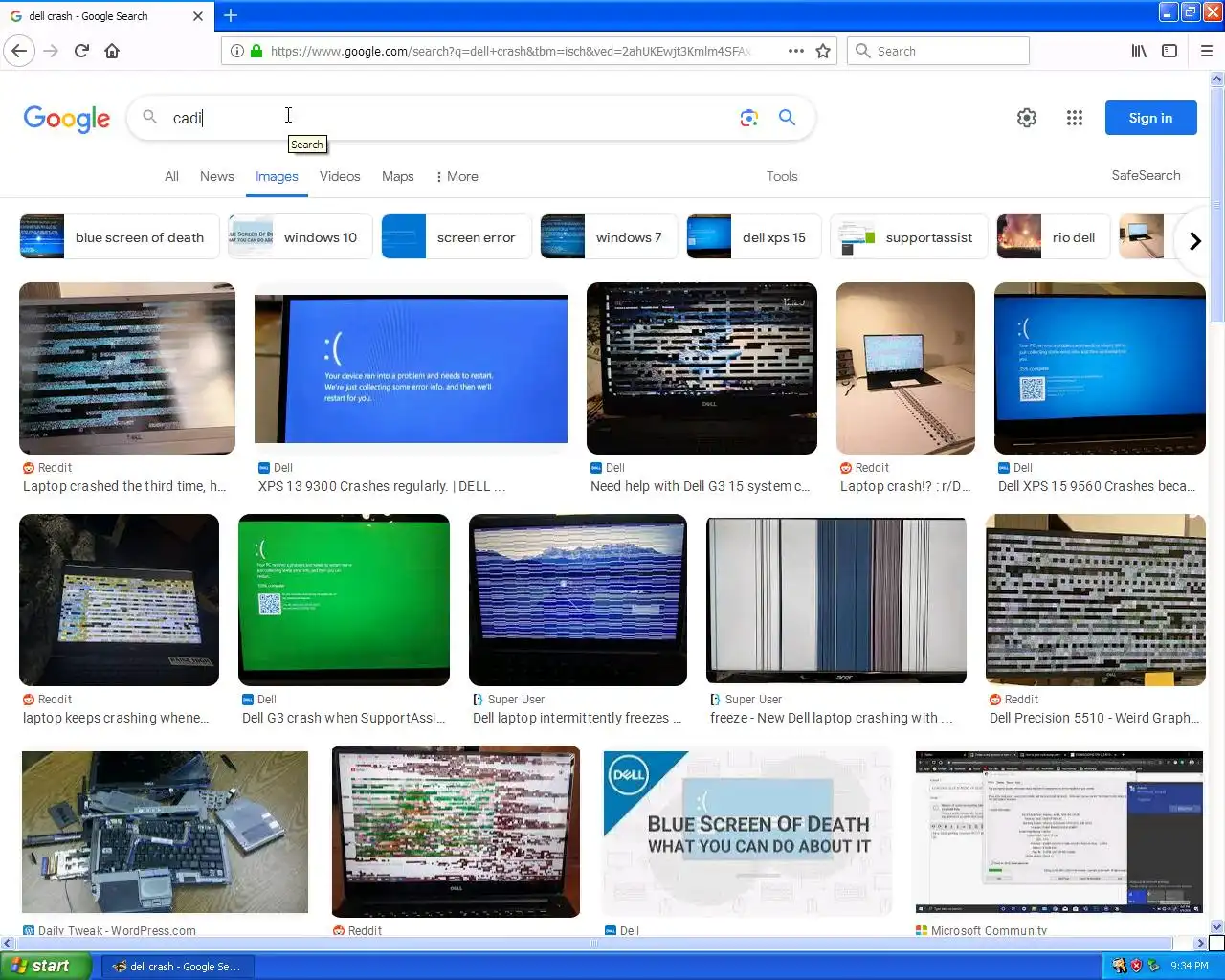Viewport: 1225px width, 980px height.
Task: Click the browser toolbar Search box
Action: pos(938,51)
